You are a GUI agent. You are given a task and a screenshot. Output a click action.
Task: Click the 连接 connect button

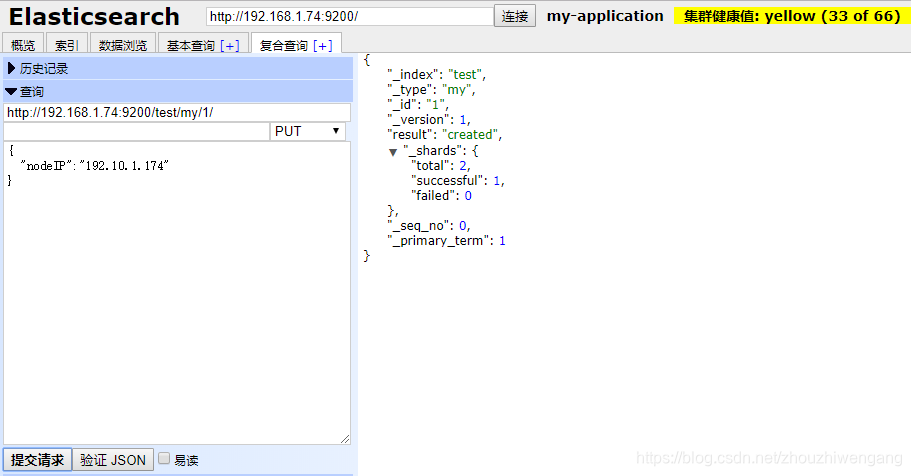coord(515,16)
